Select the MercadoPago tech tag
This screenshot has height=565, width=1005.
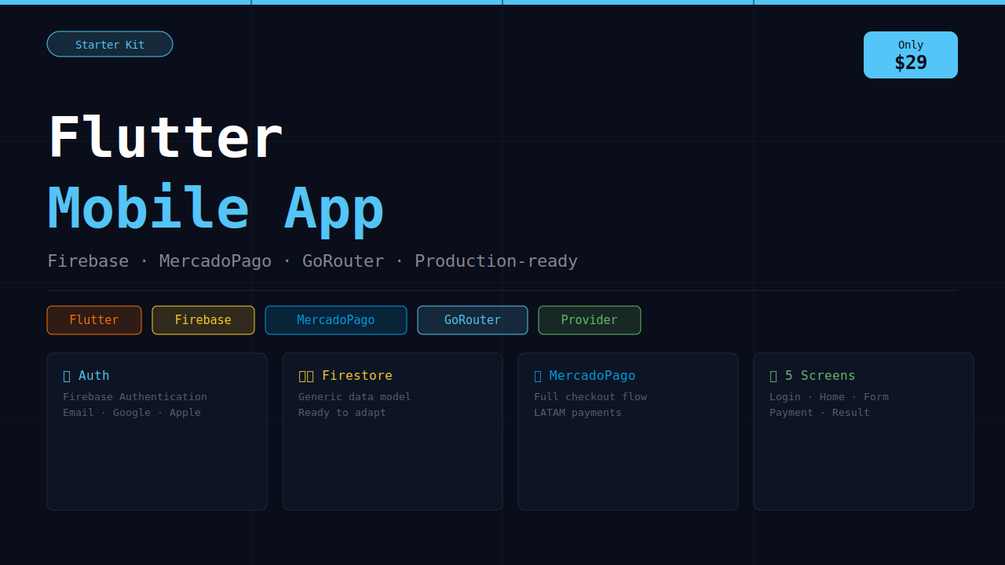pyautogui.click(x=336, y=320)
